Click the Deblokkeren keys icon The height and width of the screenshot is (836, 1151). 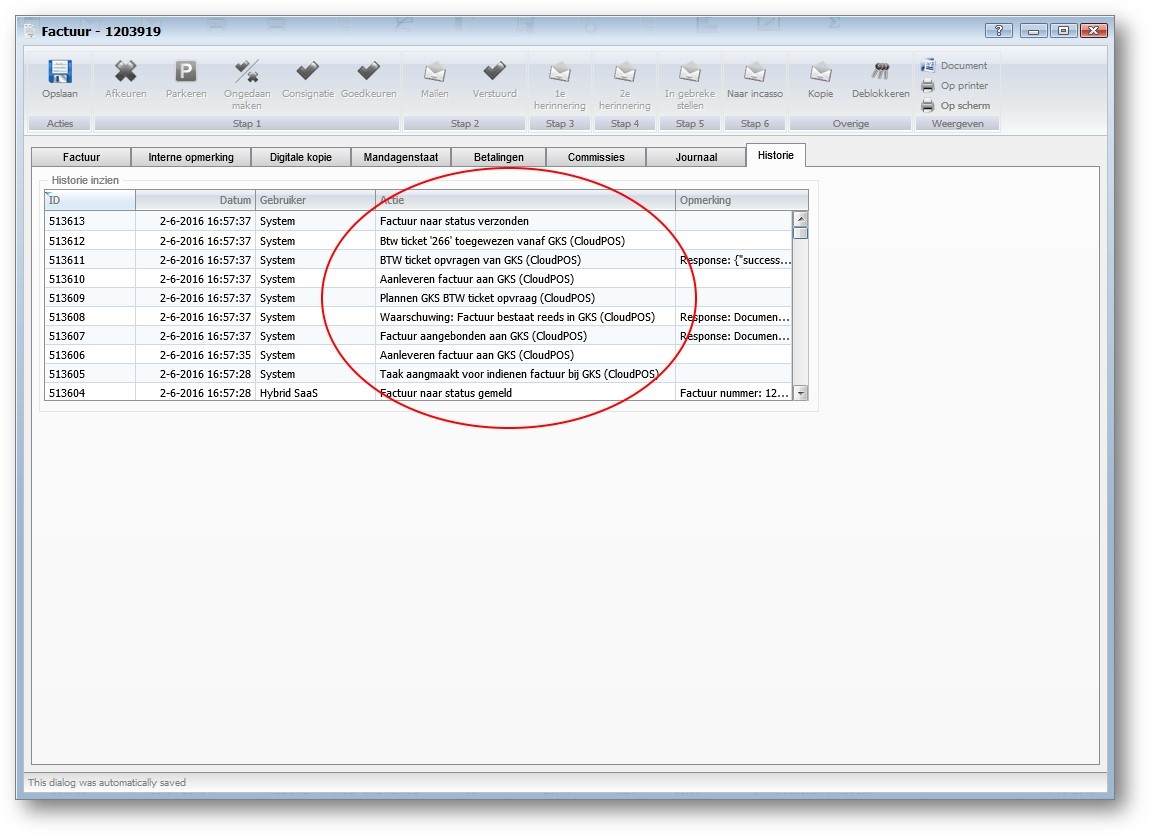tap(880, 73)
